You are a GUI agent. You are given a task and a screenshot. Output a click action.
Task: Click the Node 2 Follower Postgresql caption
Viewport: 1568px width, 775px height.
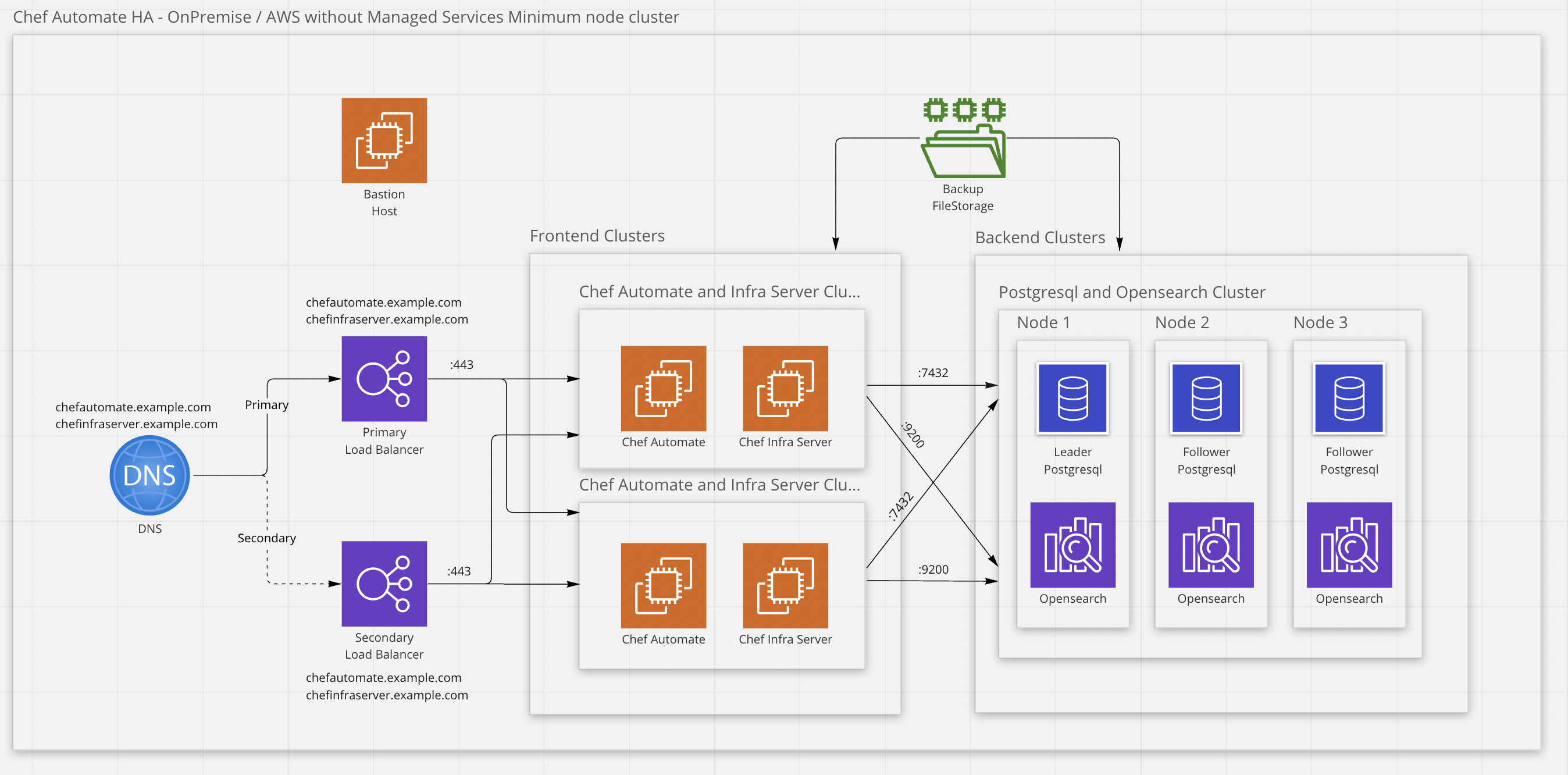(x=1206, y=461)
